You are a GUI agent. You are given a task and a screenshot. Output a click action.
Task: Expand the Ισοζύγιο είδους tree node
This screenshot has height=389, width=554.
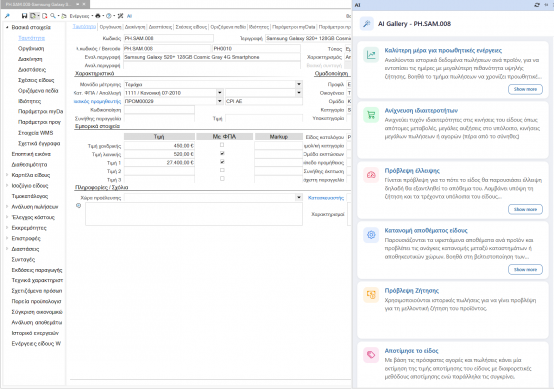(7, 185)
